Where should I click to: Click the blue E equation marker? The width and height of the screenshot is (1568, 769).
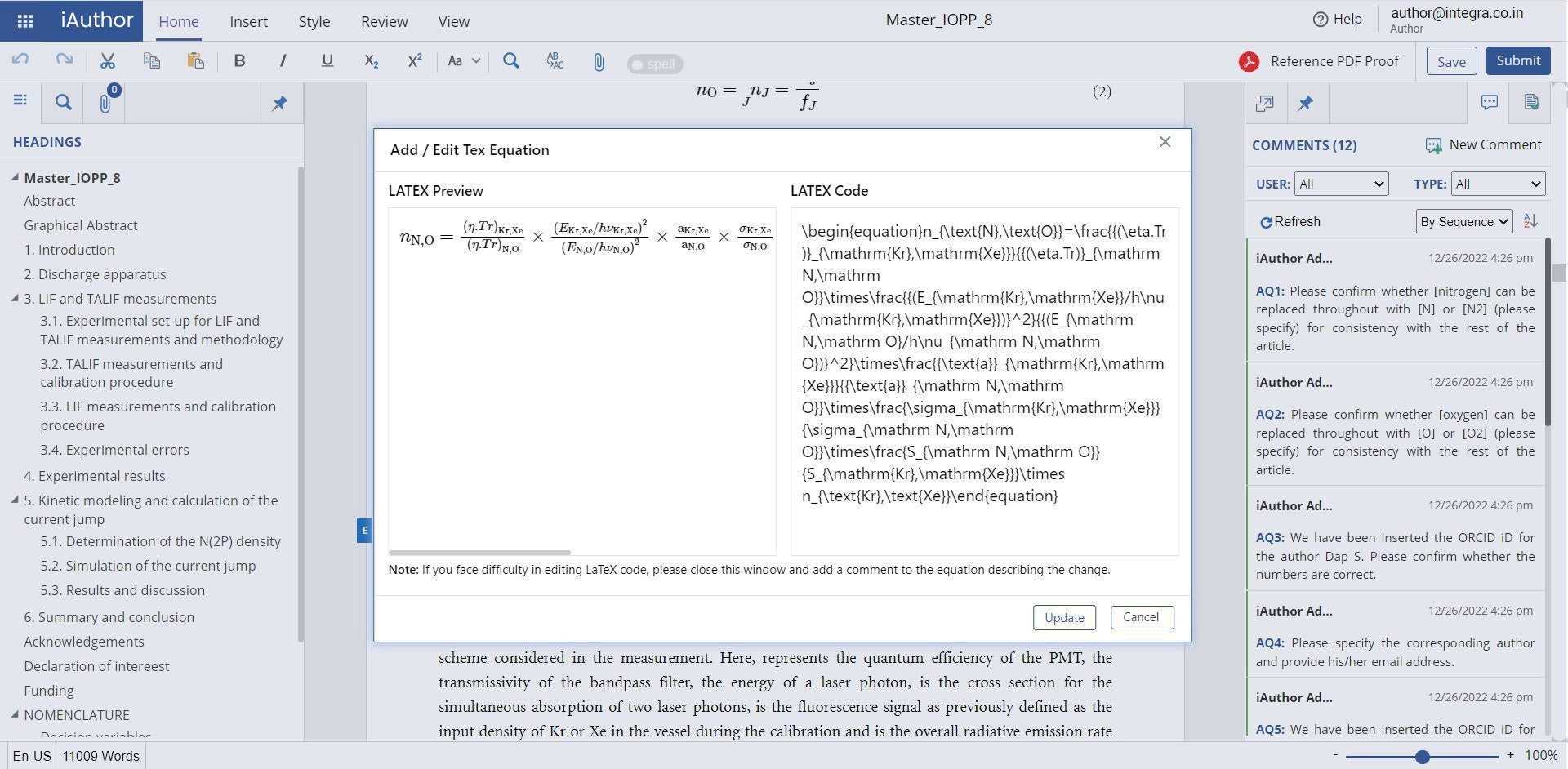(x=364, y=530)
